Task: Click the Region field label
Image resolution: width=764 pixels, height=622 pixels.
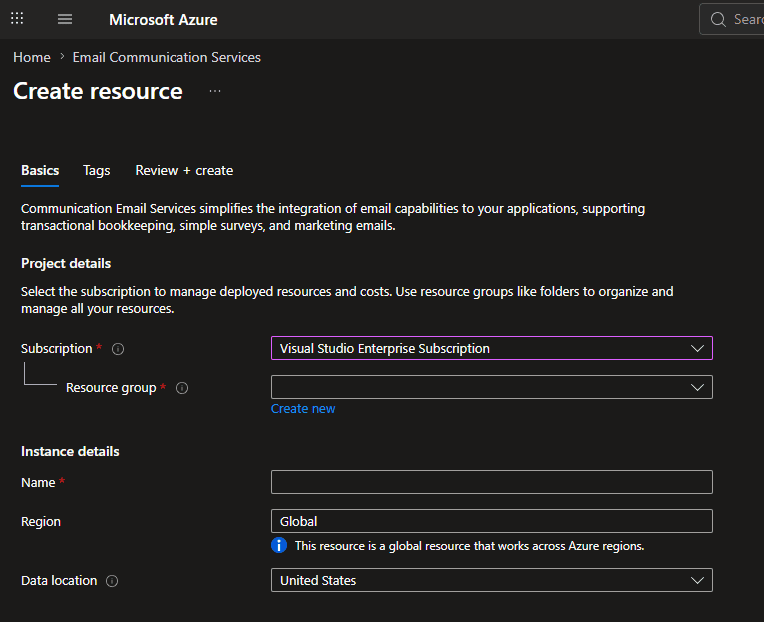Action: point(41,522)
